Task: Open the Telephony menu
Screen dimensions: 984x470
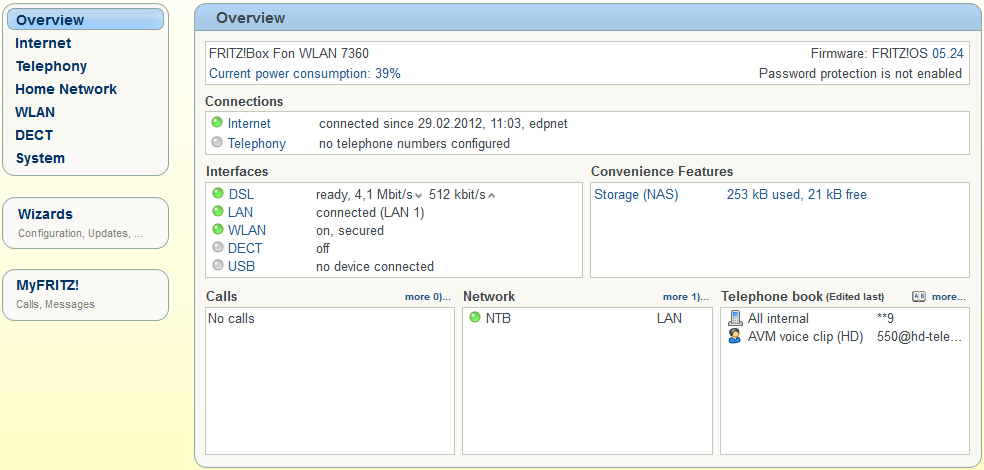Action: click(x=51, y=67)
